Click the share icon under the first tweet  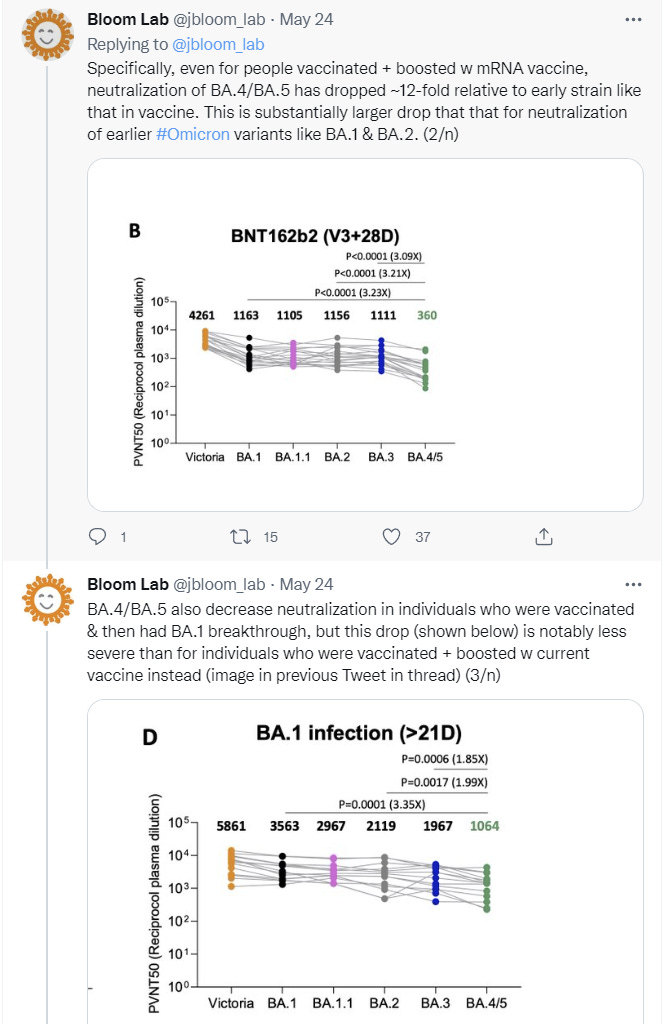click(544, 537)
